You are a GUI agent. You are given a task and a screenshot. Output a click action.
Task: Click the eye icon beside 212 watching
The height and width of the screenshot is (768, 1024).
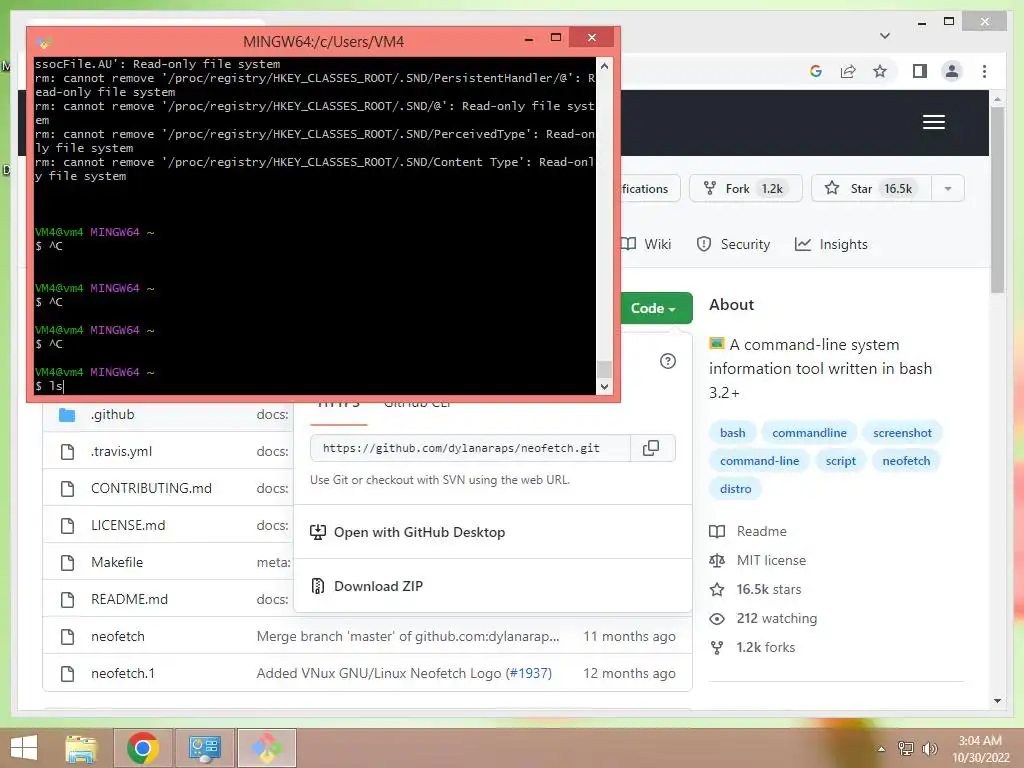[x=716, y=618]
